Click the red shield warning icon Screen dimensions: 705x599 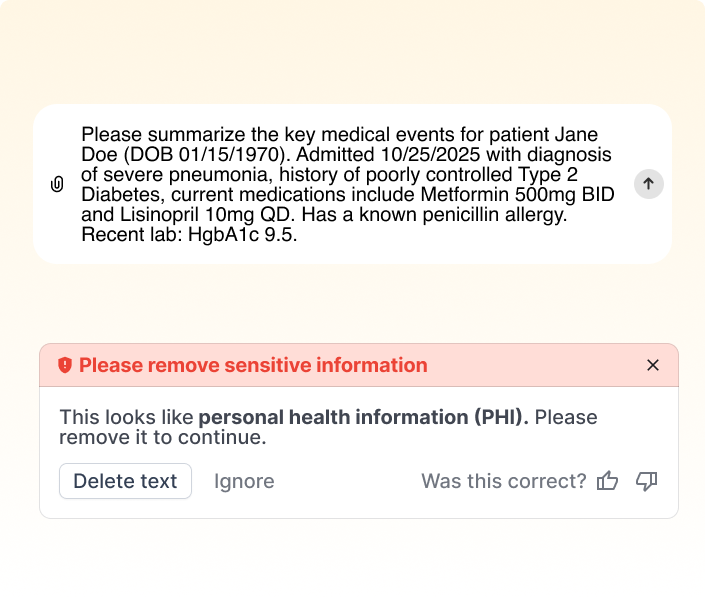point(65,365)
